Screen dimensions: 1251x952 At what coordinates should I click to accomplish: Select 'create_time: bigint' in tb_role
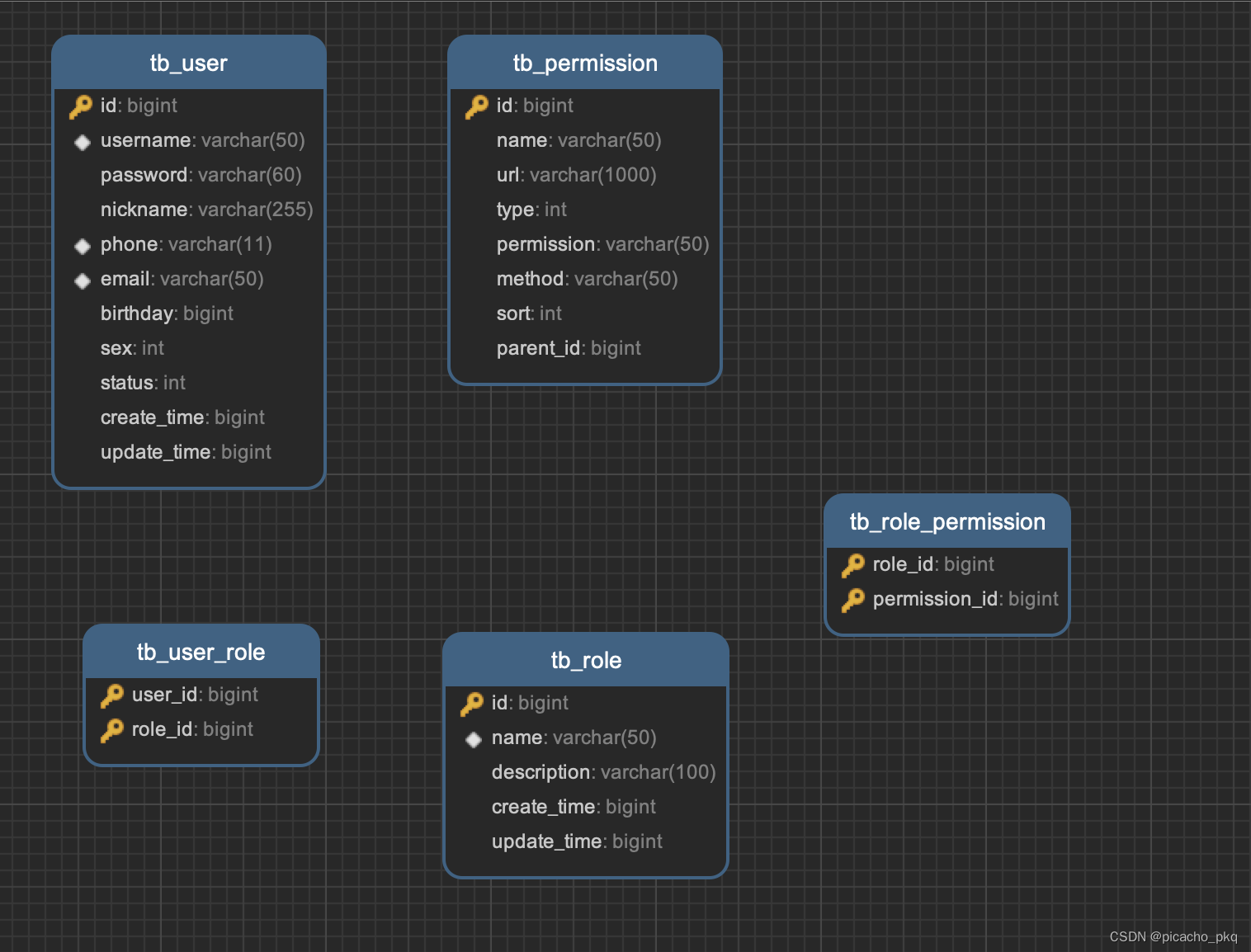[x=586, y=807]
